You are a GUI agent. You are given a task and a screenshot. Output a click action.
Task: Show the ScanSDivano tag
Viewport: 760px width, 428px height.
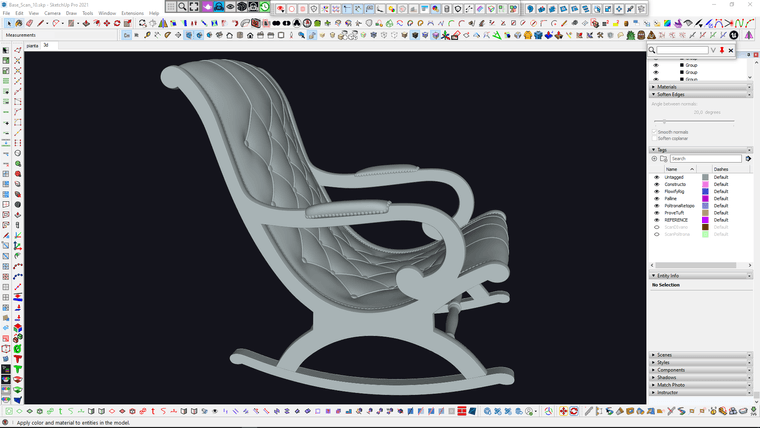pos(657,227)
